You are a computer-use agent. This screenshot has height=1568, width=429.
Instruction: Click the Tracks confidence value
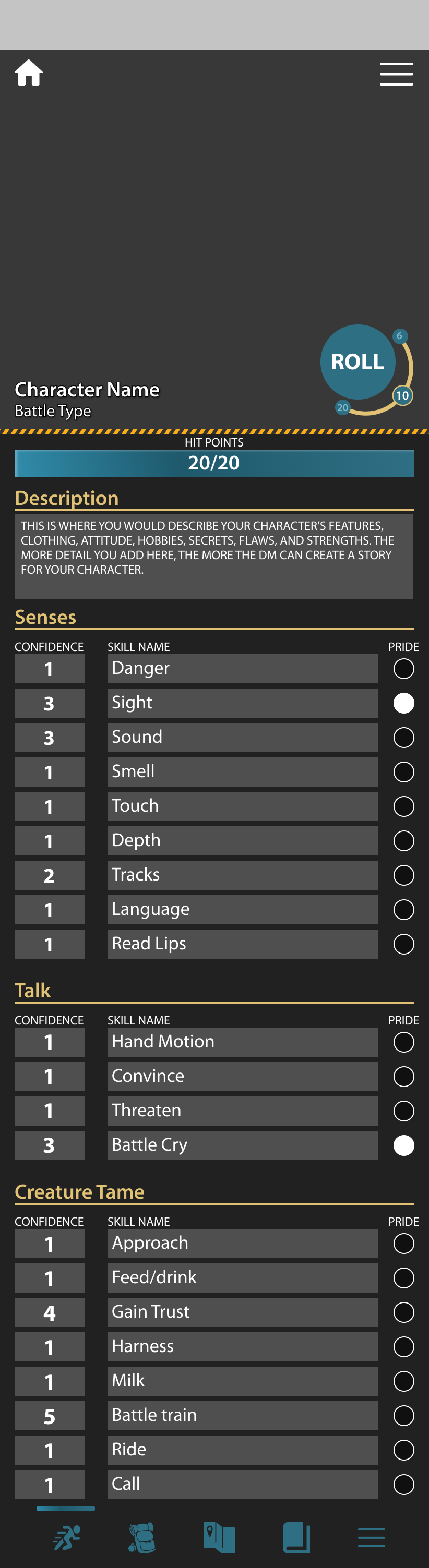click(x=50, y=875)
